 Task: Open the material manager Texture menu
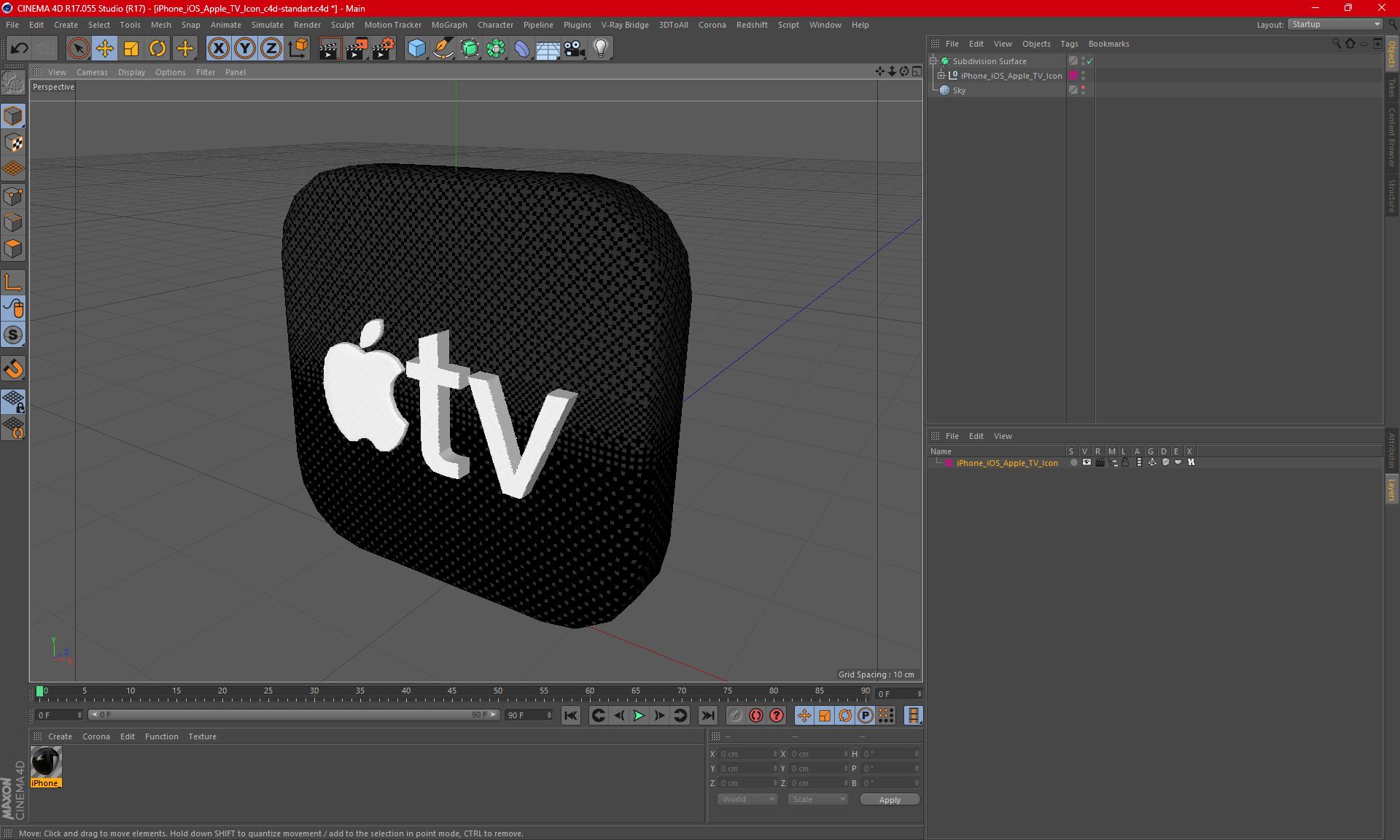[202, 736]
